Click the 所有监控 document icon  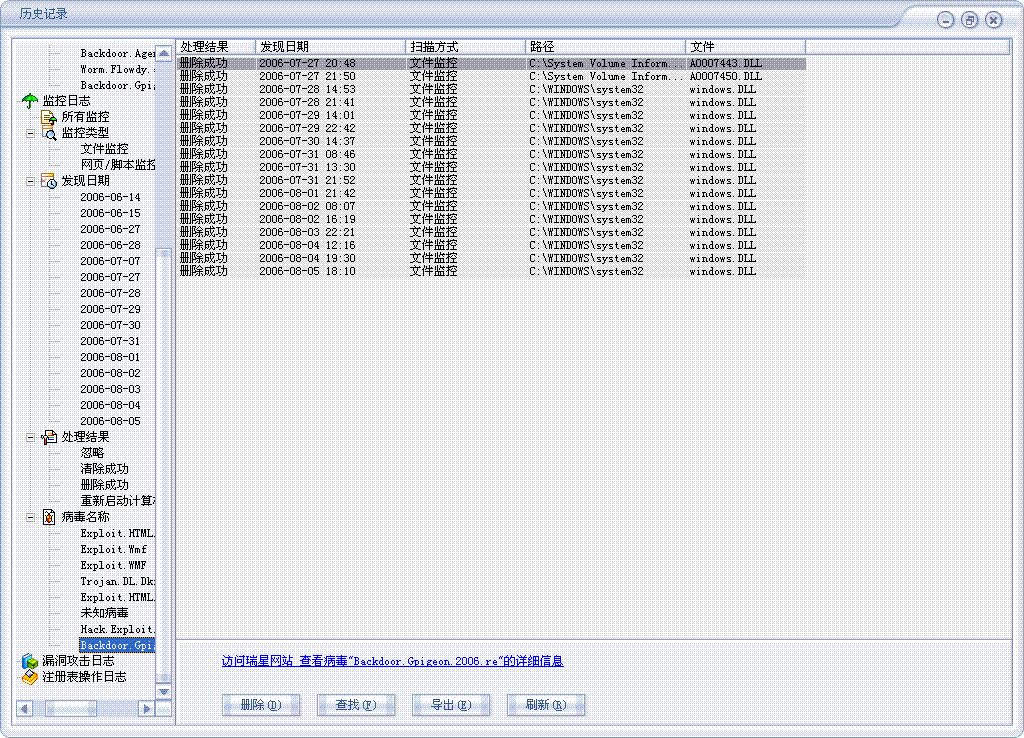49,117
